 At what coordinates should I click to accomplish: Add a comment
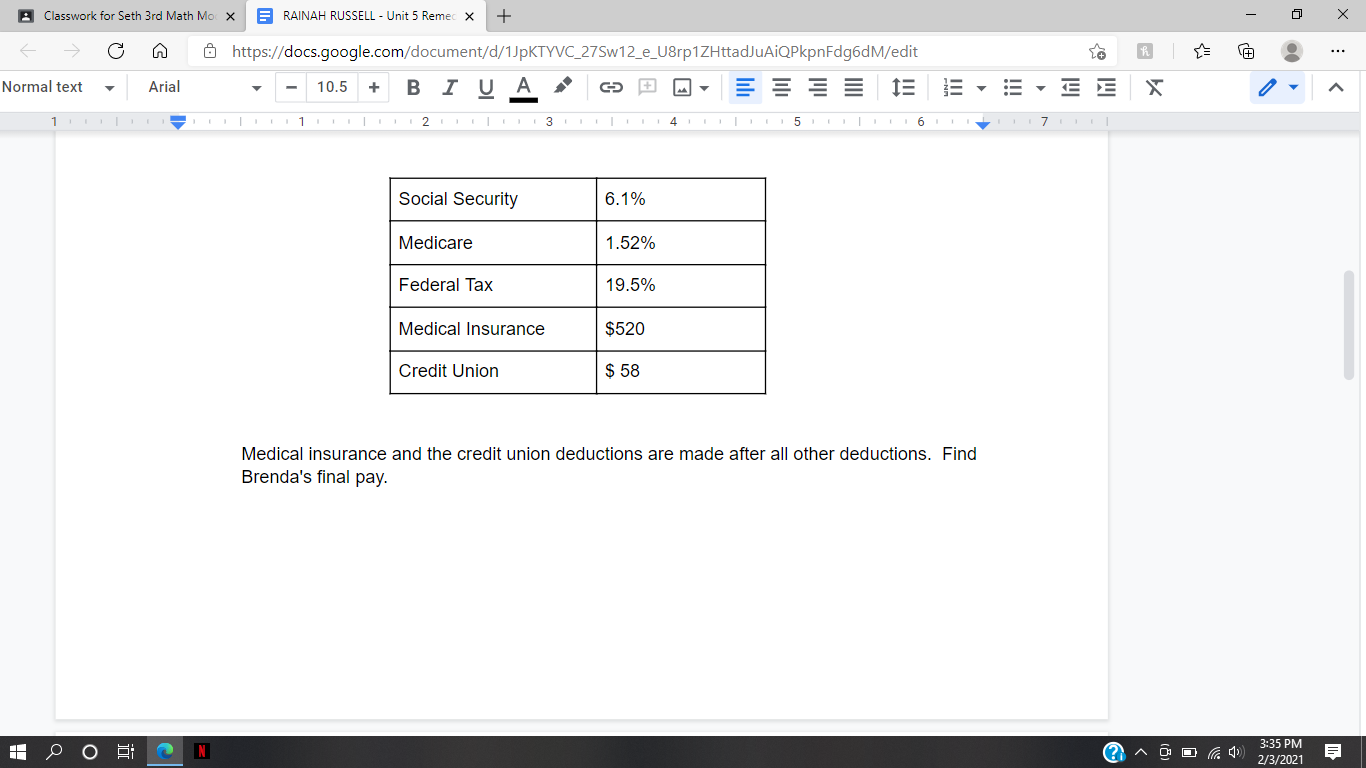click(x=647, y=88)
